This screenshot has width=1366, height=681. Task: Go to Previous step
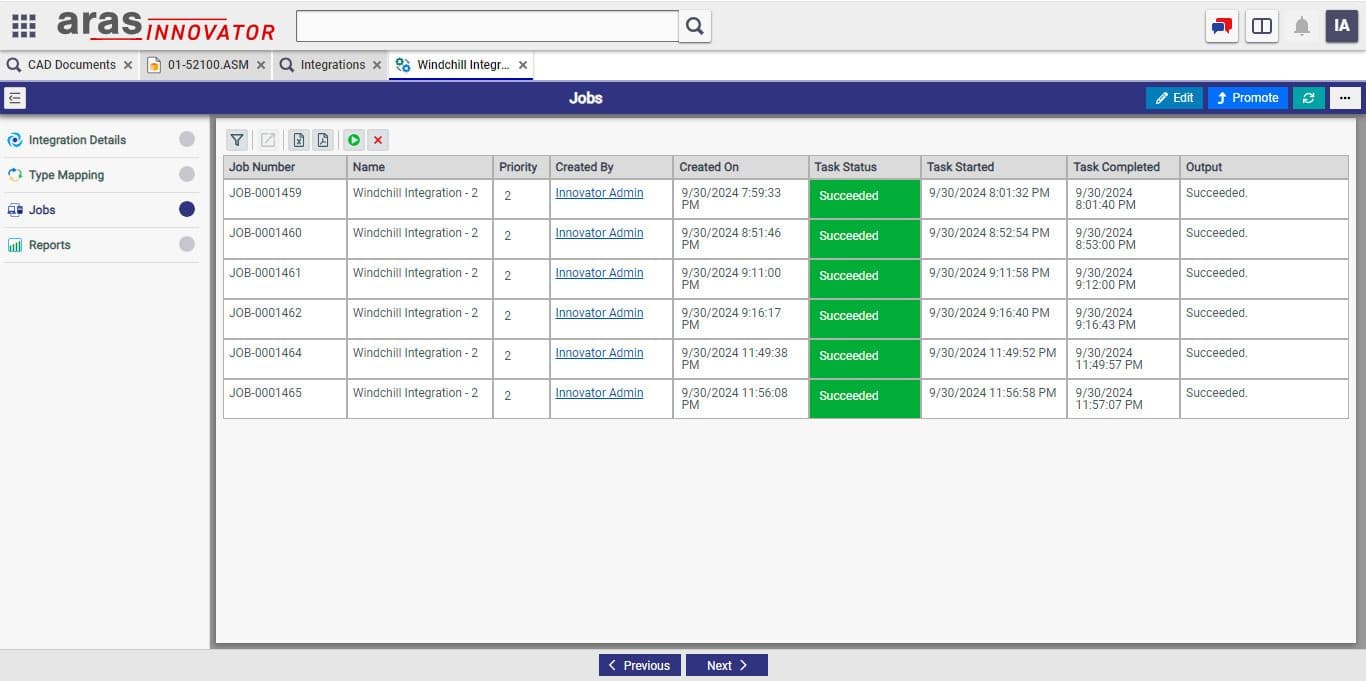click(x=640, y=665)
